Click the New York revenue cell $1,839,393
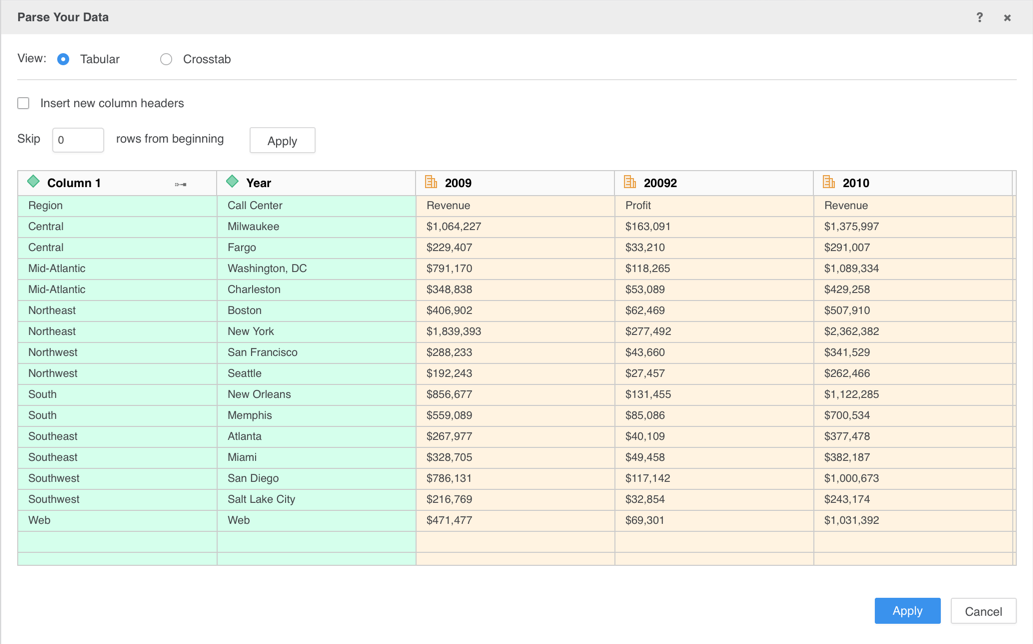The image size is (1033, 644). click(454, 331)
